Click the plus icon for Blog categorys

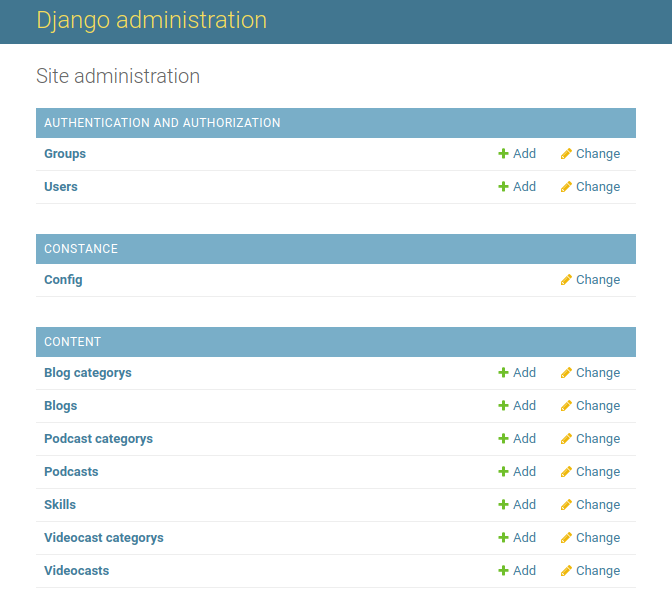pos(503,373)
